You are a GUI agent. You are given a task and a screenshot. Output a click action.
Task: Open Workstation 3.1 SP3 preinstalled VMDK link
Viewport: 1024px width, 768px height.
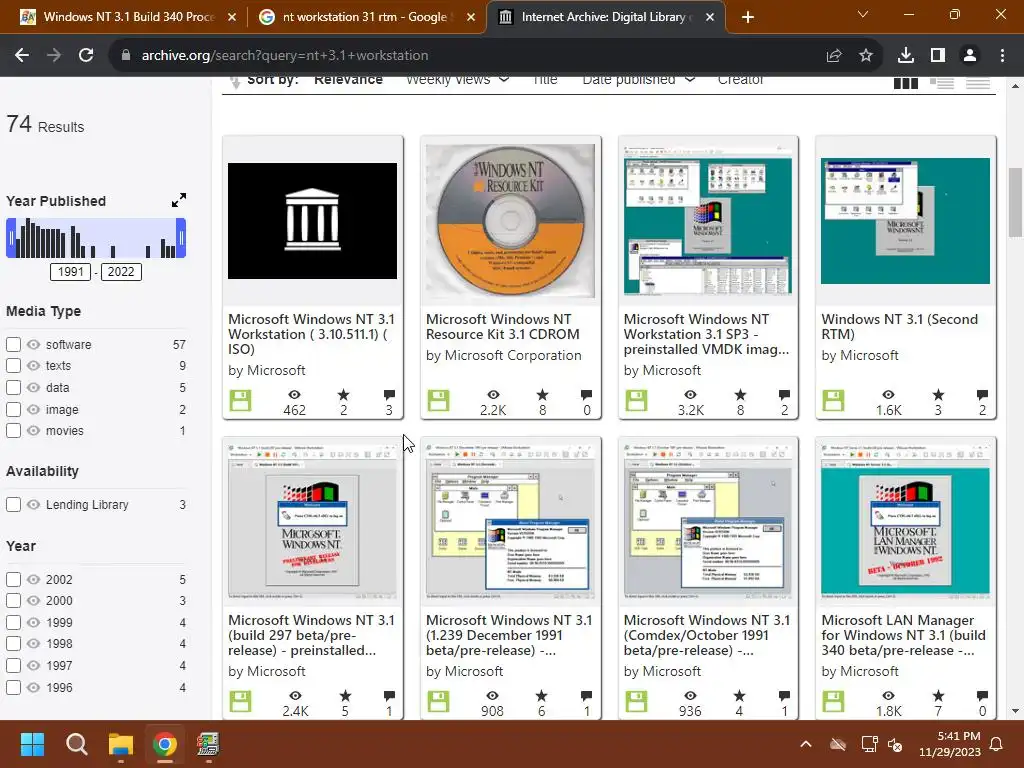pyautogui.click(x=706, y=334)
